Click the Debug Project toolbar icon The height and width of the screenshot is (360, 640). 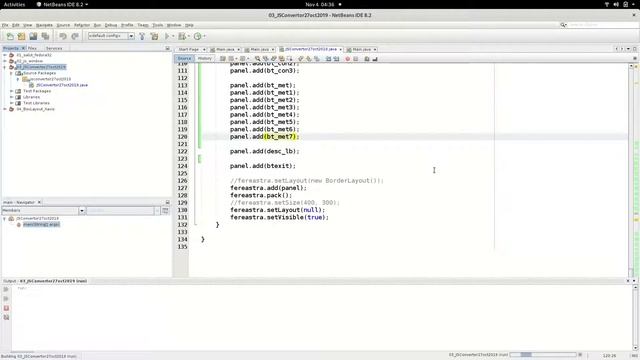coord(182,36)
